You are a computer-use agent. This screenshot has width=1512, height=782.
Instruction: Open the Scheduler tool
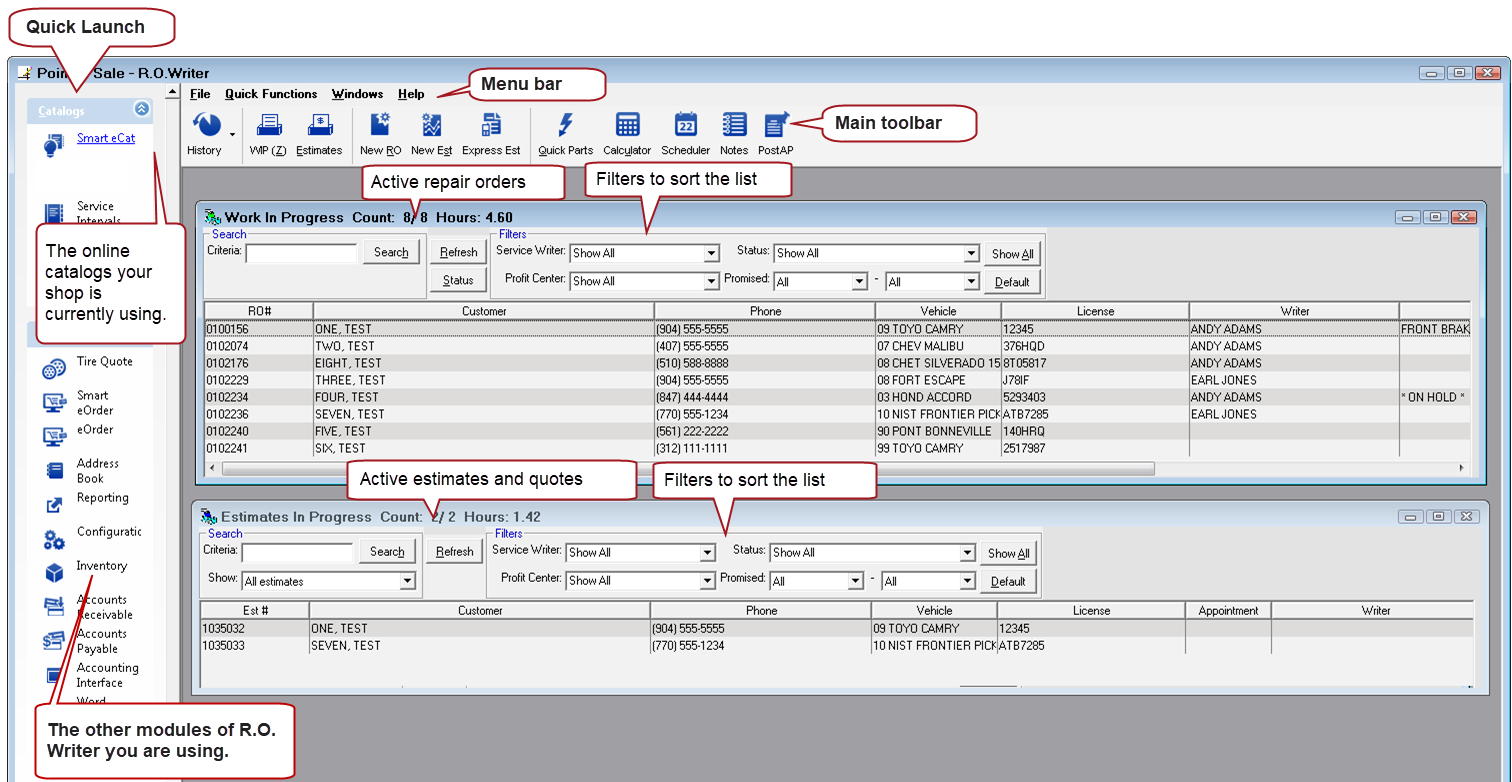(685, 126)
